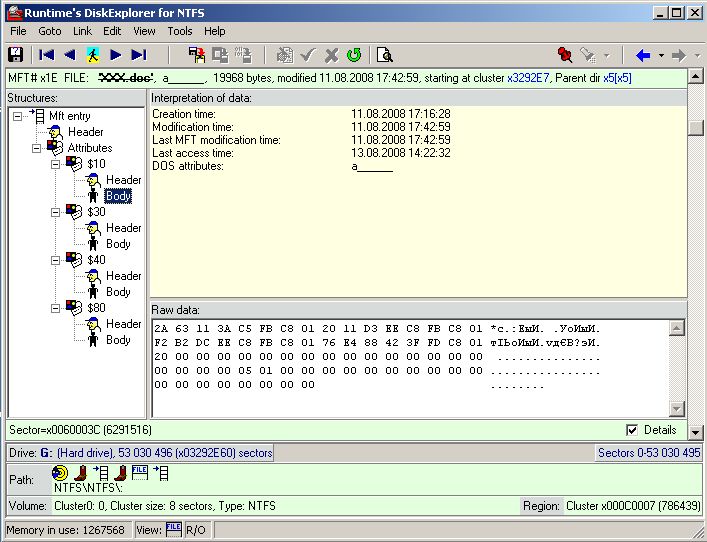Open the search document magnifier icon
This screenshot has width=707, height=542.
[385, 55]
